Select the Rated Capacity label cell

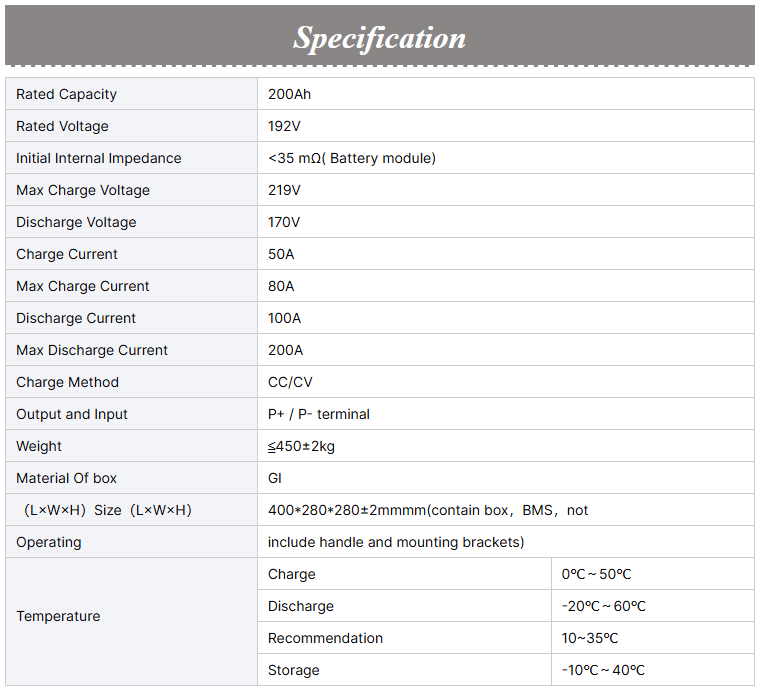pos(67,94)
